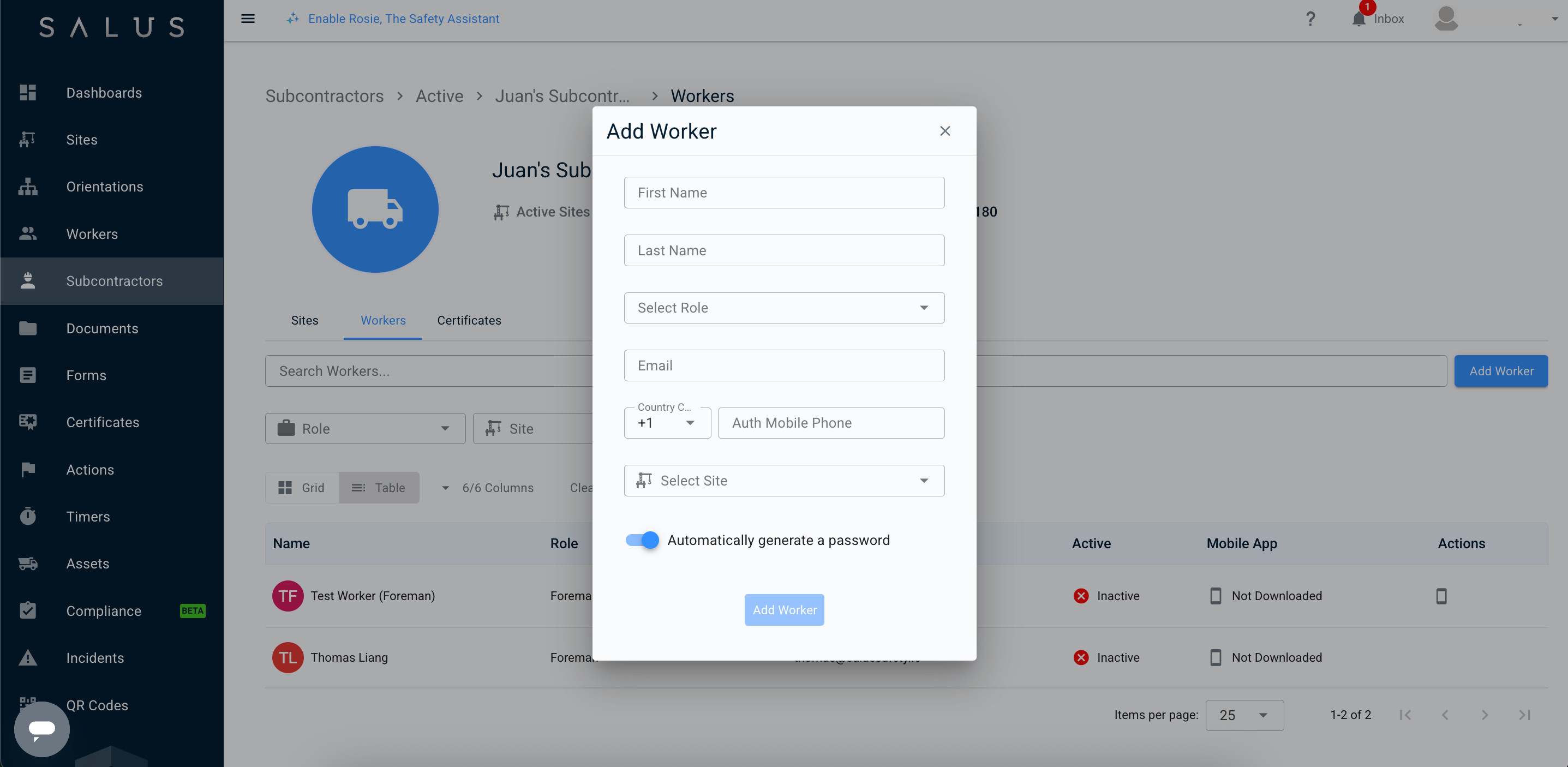Open the Country Code +1 dropdown
Image resolution: width=1568 pixels, height=767 pixels.
[x=667, y=422]
